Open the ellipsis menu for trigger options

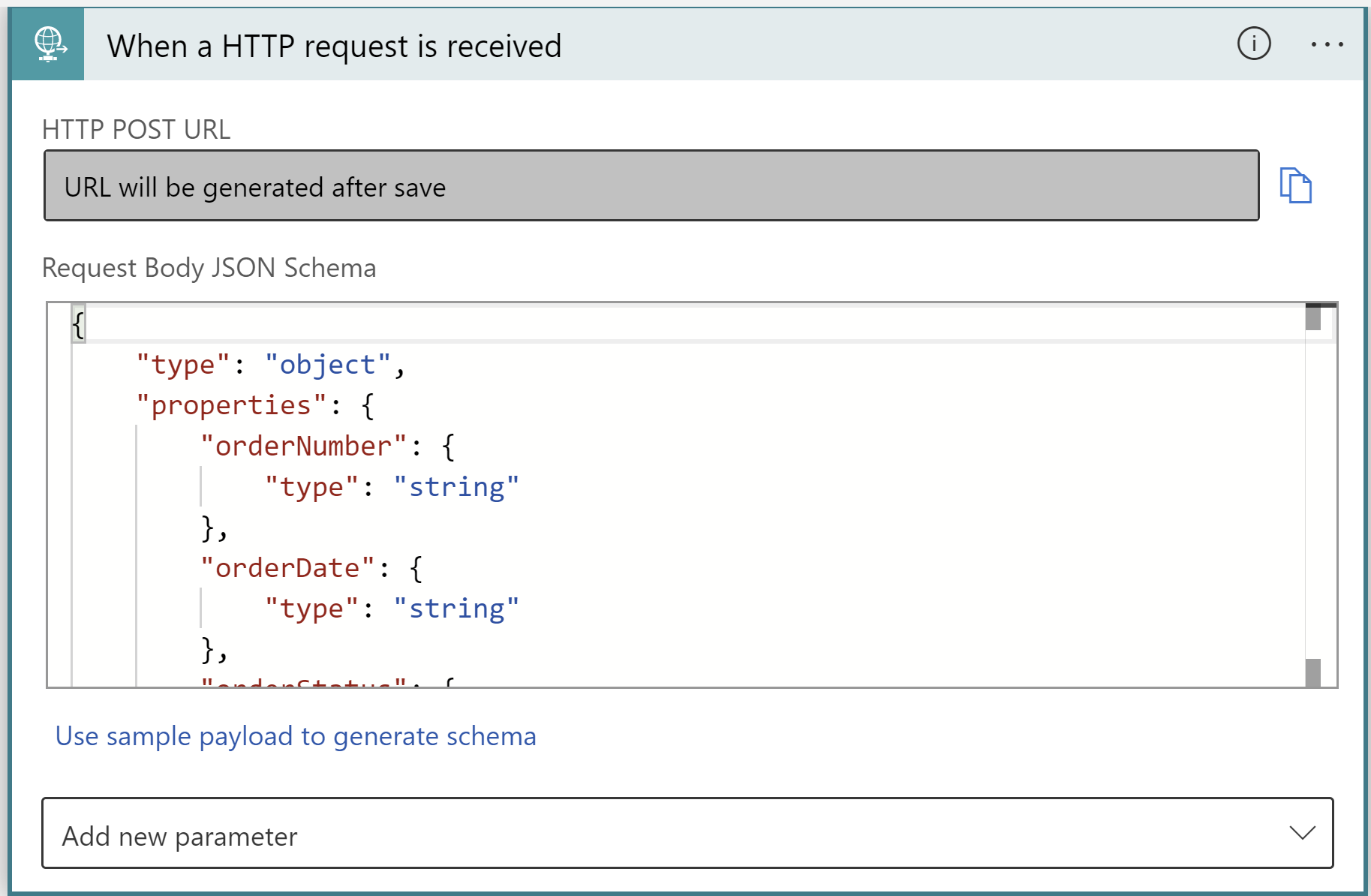1326,44
